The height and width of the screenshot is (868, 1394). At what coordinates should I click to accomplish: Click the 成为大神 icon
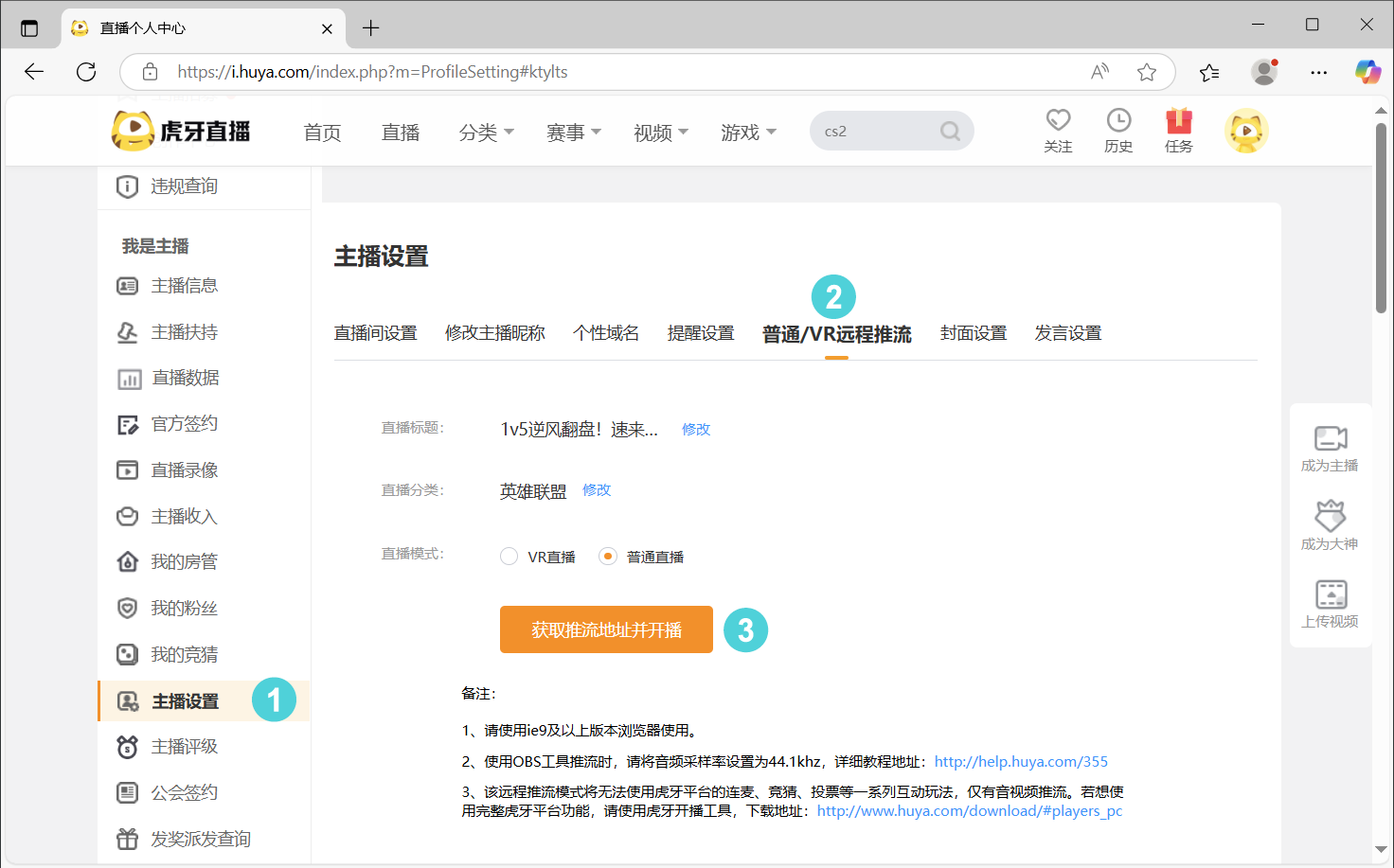tap(1330, 517)
